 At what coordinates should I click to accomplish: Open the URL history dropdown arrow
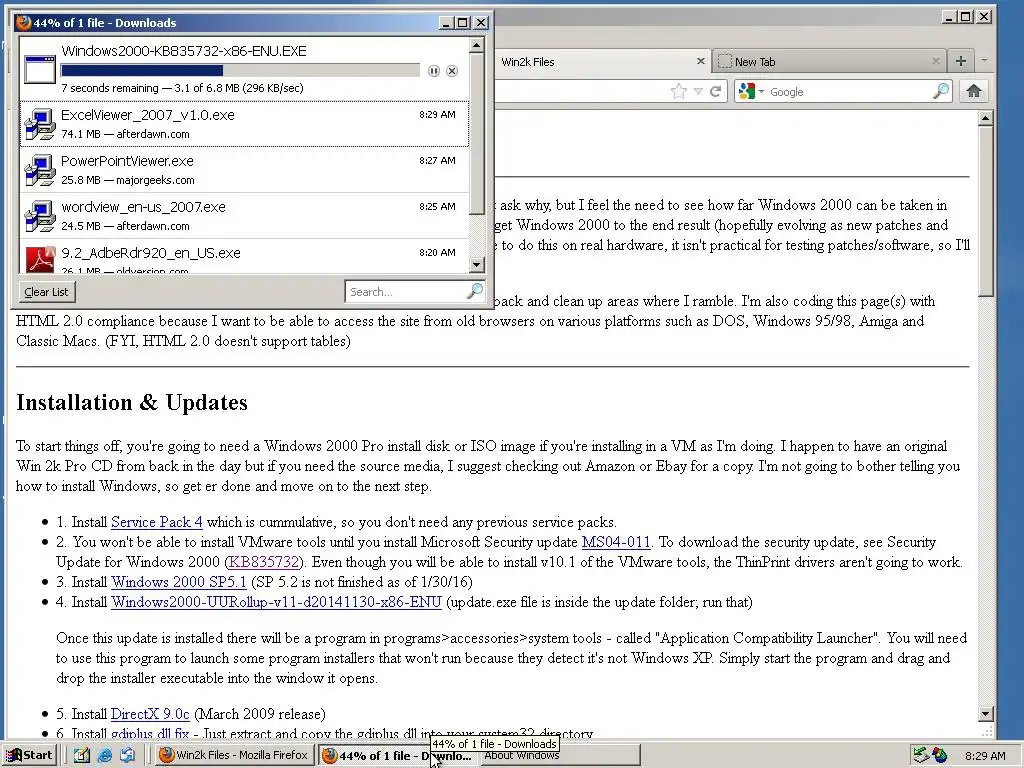click(x=698, y=91)
